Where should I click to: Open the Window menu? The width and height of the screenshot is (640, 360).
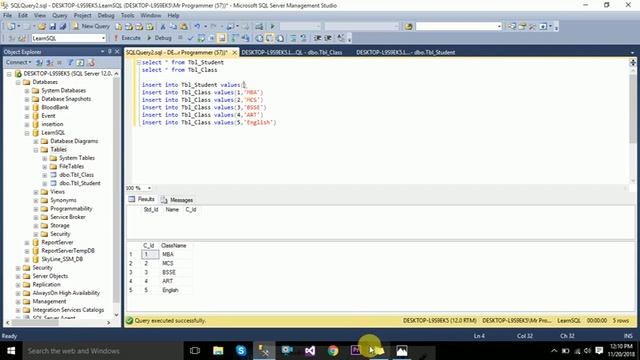point(151,15)
